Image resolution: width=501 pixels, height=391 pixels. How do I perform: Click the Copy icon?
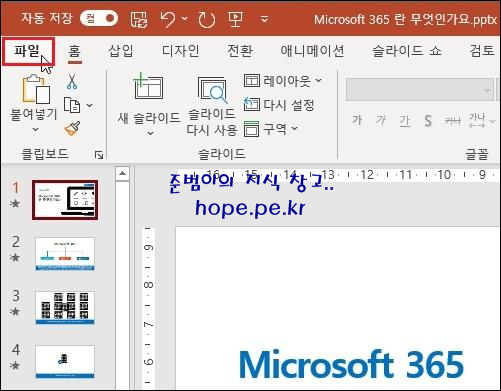(x=72, y=105)
